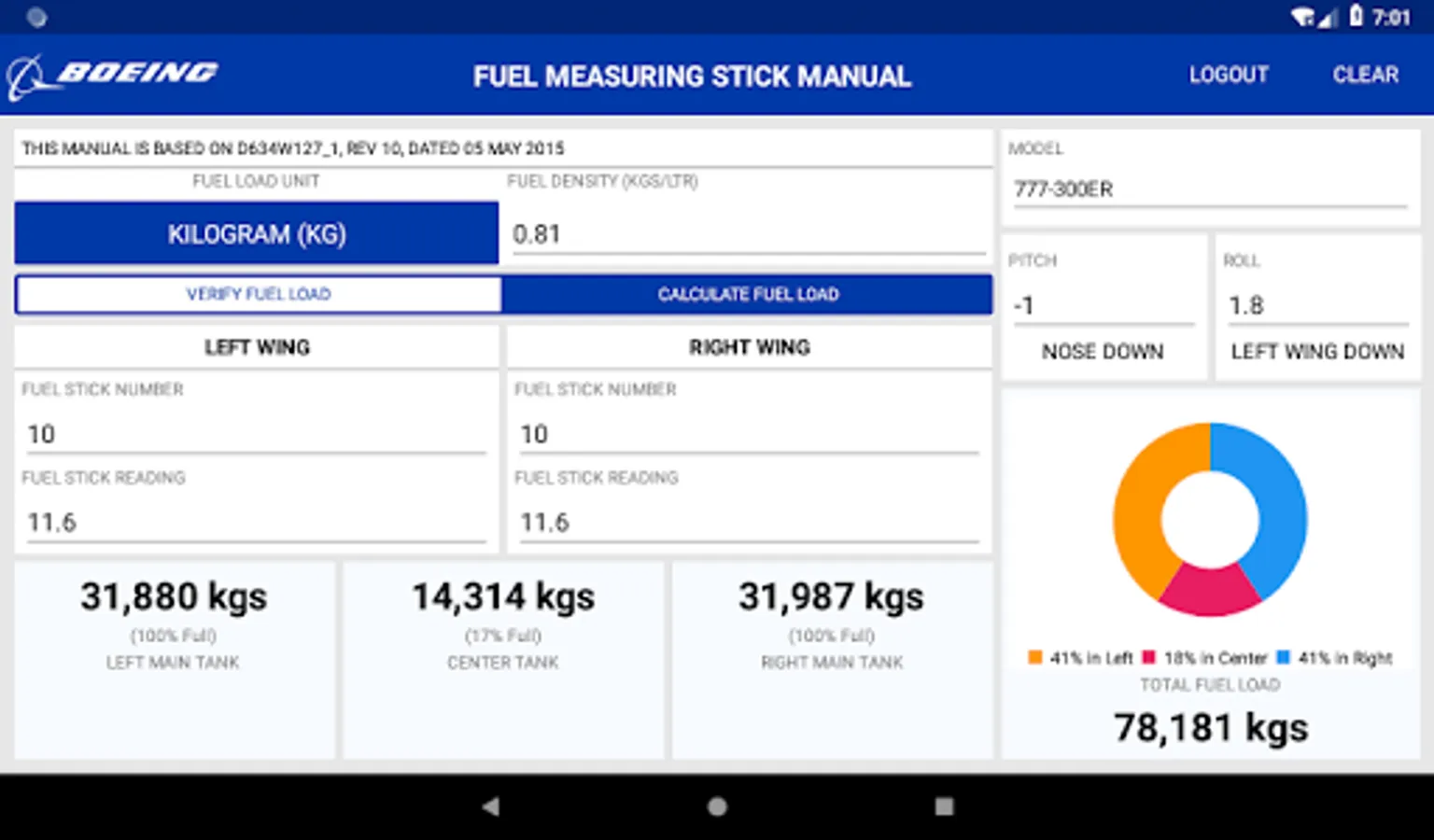Click the pink '18% in Center' legend swatch
Screen dimensions: 1434x840
pos(1149,657)
